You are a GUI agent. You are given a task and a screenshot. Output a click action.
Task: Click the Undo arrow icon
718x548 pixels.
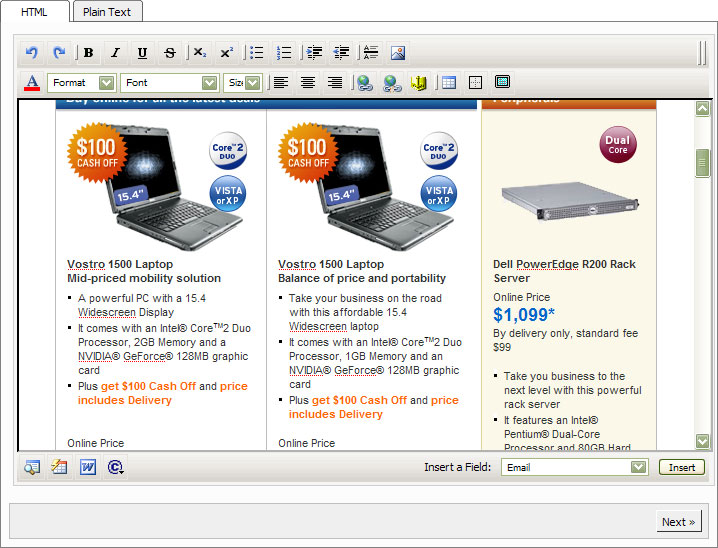point(32,53)
